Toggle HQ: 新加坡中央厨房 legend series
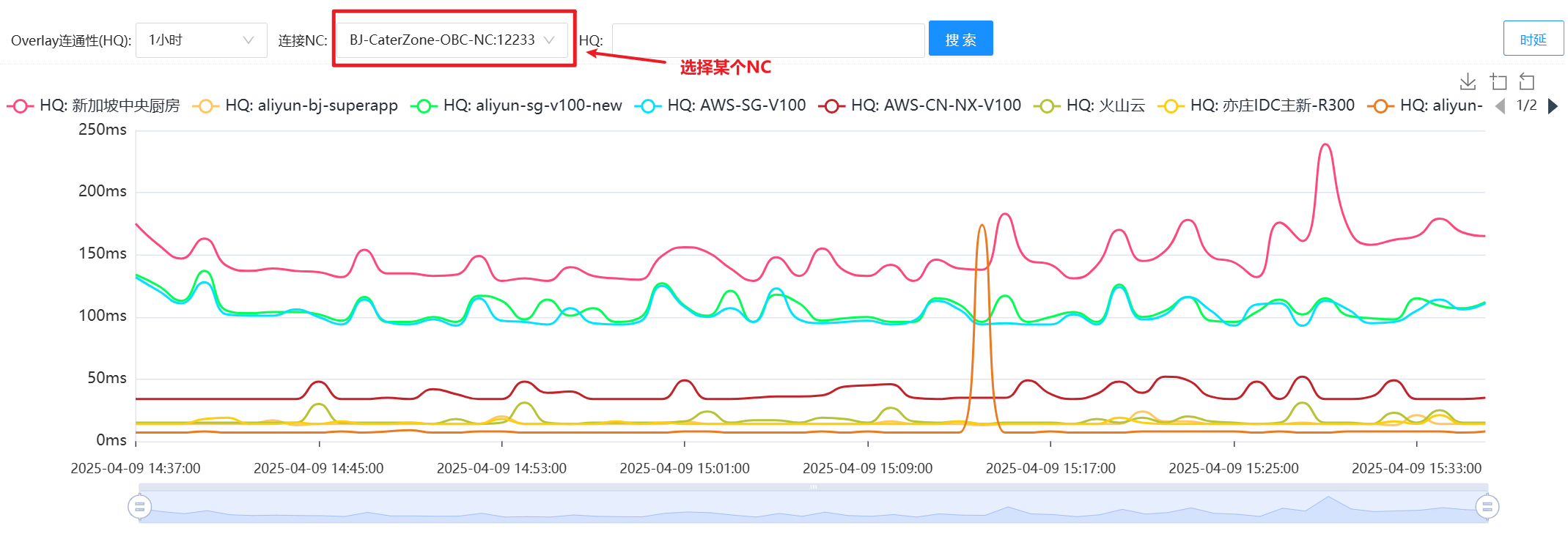1568x534 pixels. coord(94,106)
